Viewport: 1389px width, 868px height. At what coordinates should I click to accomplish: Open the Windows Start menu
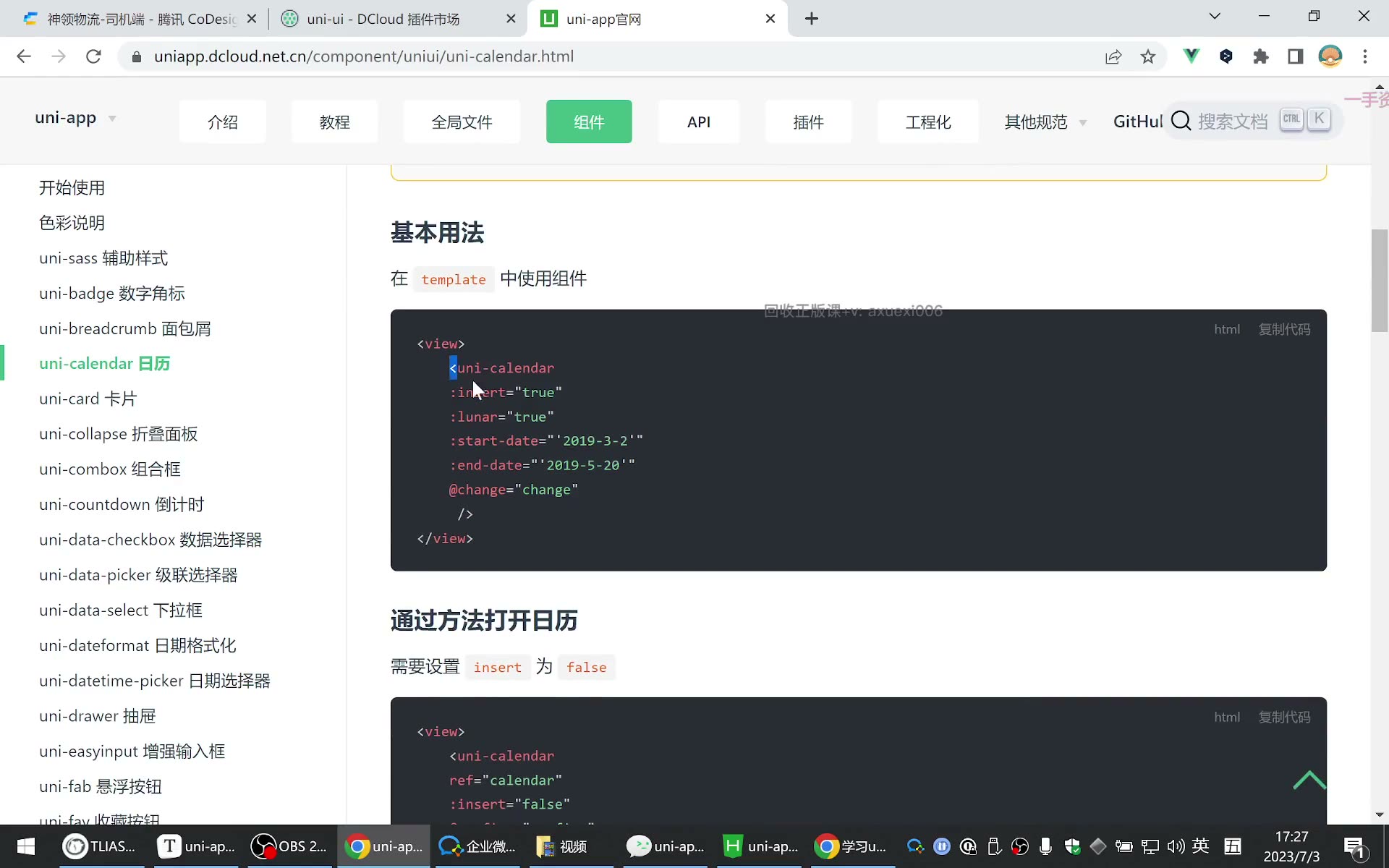26,846
